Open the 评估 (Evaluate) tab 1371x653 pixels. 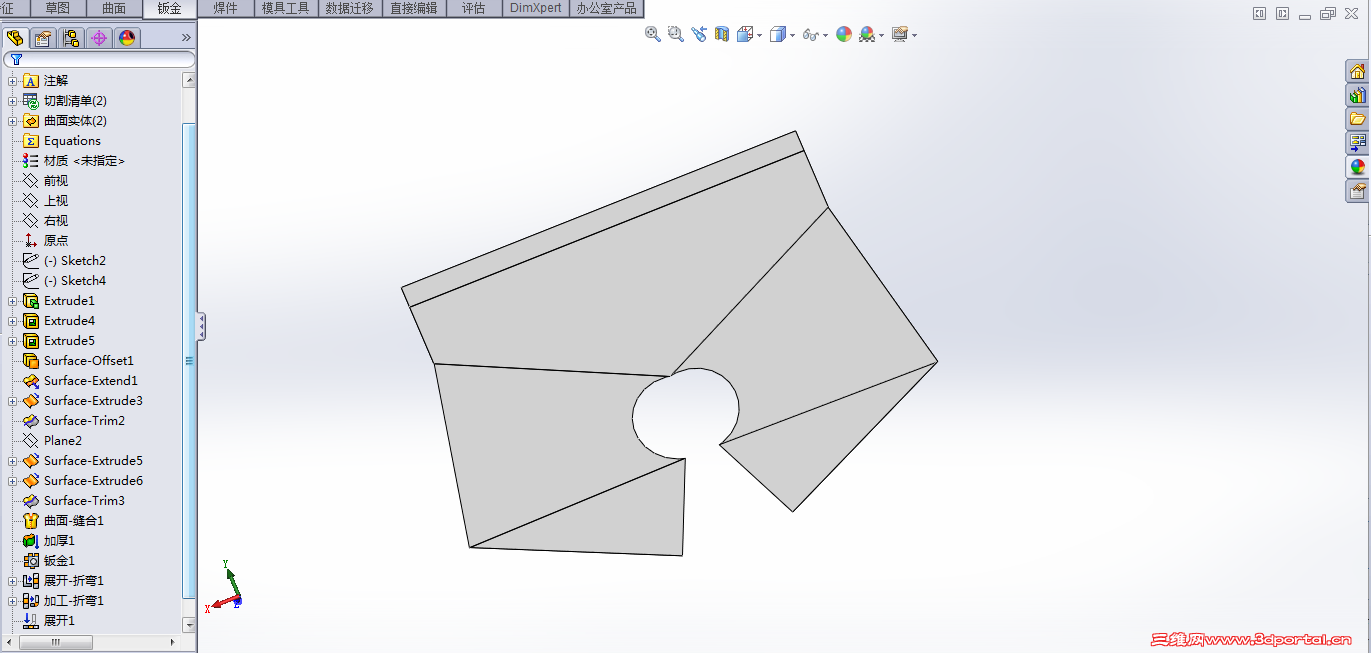pyautogui.click(x=474, y=8)
